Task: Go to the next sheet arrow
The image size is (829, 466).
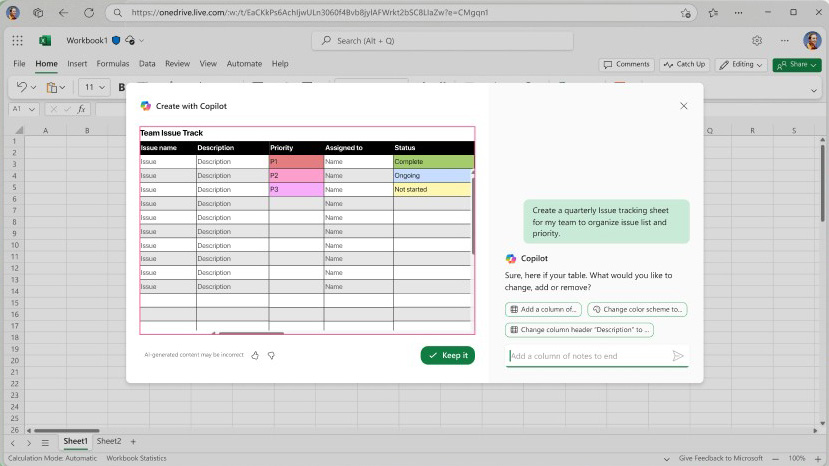Action: 29,443
